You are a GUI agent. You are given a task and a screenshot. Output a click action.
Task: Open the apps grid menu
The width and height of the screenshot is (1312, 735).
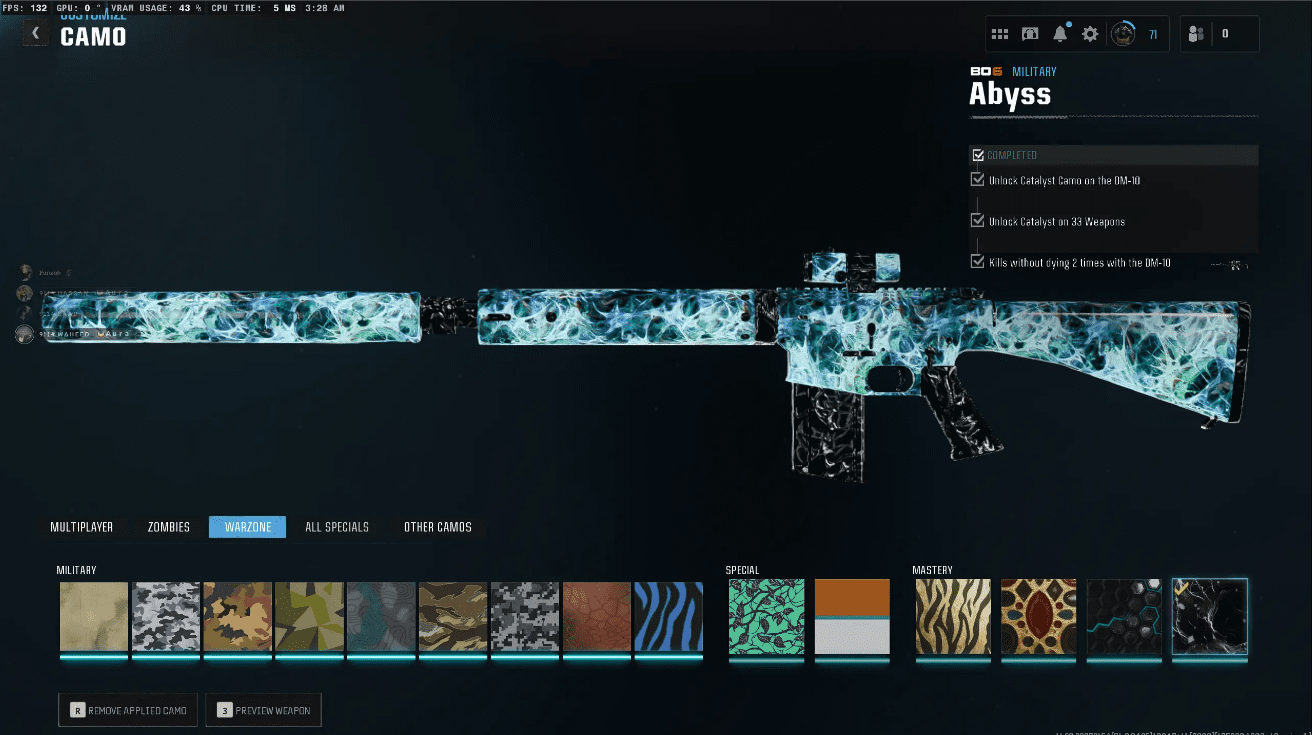coord(999,33)
